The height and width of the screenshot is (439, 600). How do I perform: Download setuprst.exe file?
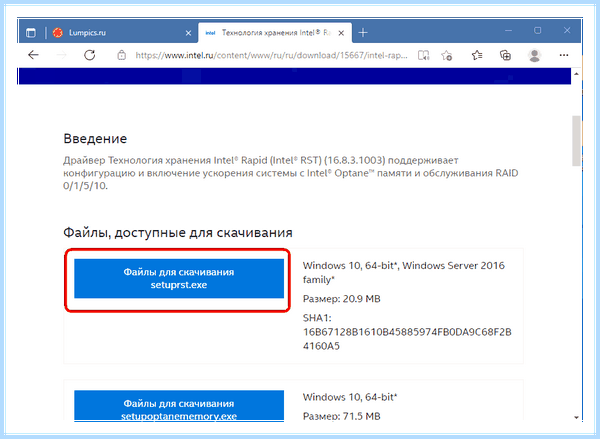pyautogui.click(x=179, y=278)
